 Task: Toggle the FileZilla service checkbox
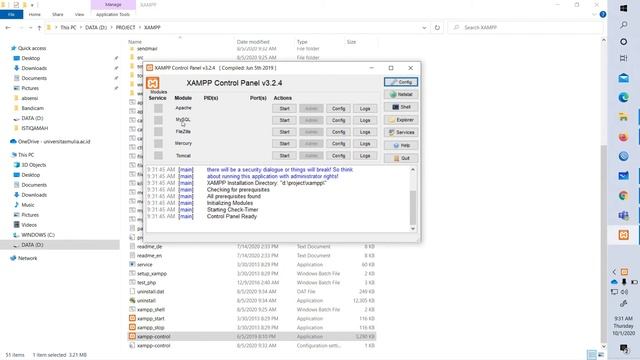pos(158,132)
